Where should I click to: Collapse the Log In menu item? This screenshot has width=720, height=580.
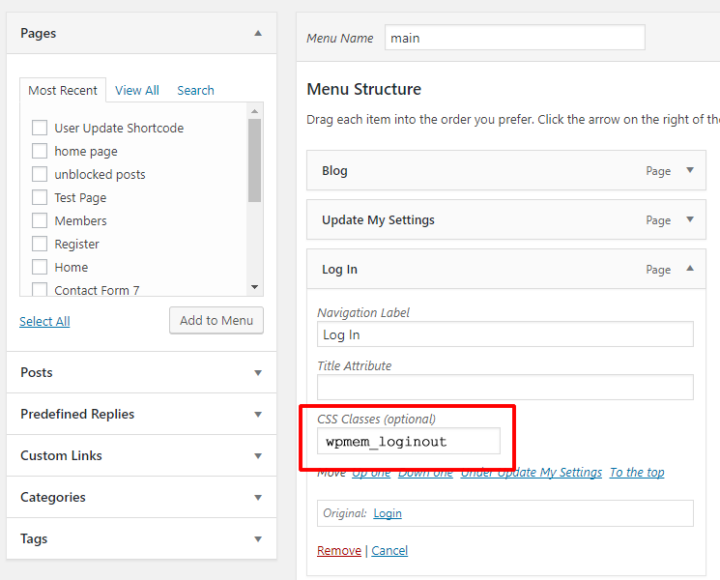coord(689,269)
